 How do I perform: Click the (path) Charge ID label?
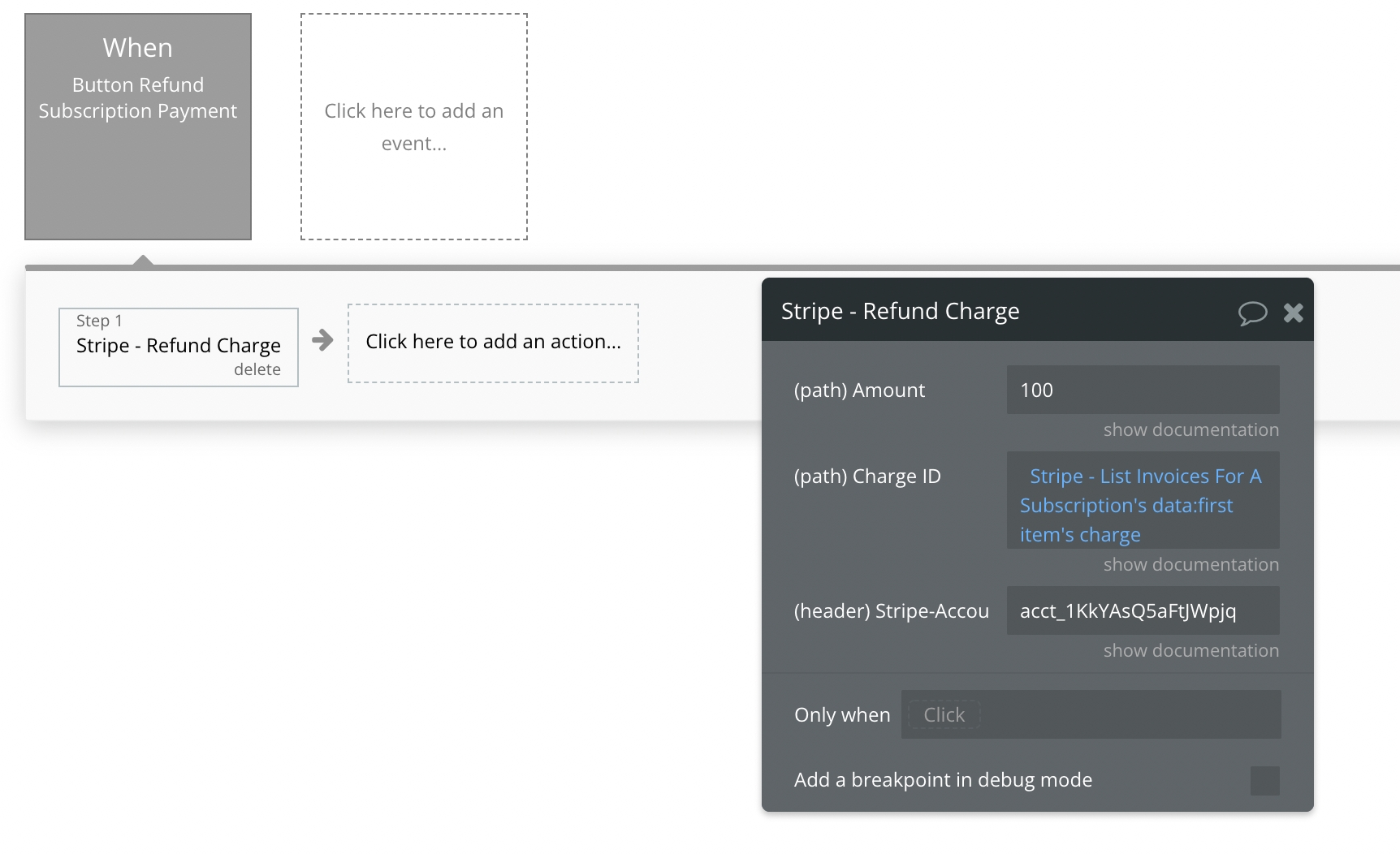[867, 477]
